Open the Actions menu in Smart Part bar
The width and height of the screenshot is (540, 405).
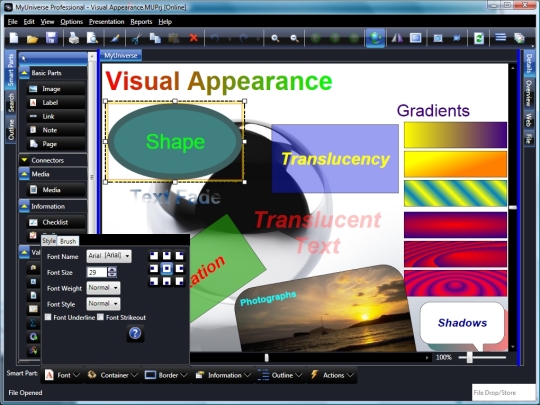pos(332,375)
